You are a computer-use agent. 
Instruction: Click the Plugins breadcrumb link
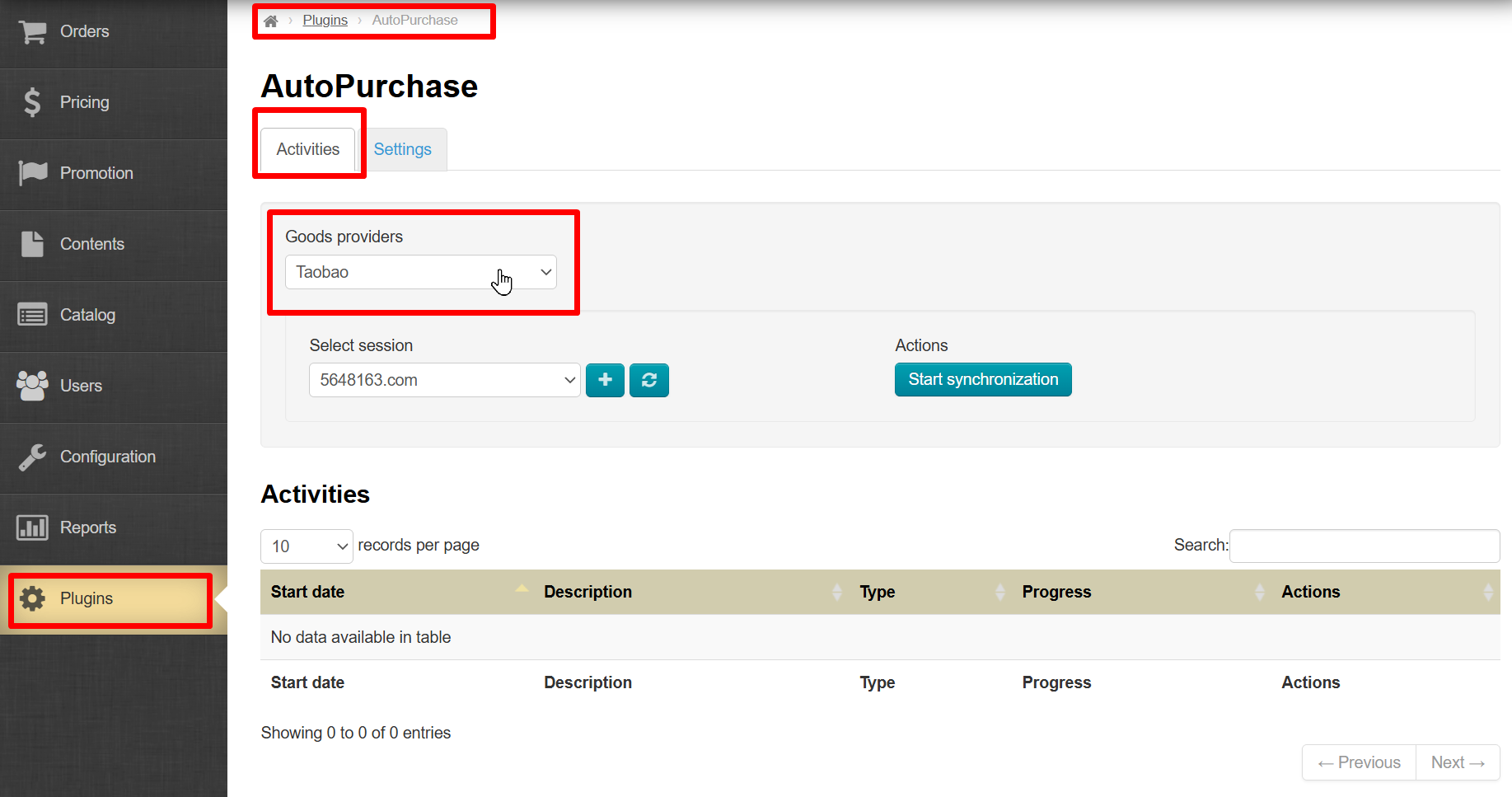point(325,21)
